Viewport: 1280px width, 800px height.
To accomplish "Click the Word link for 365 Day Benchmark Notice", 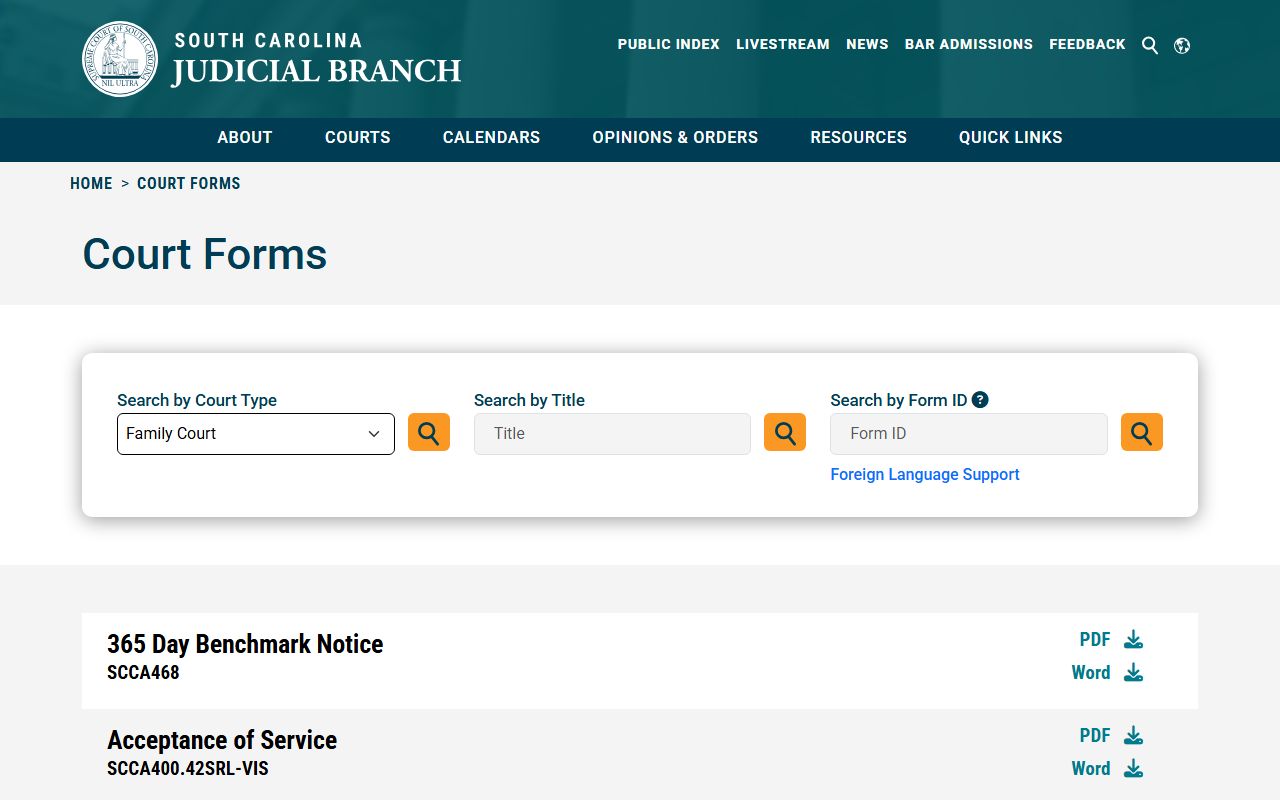I will click(x=1091, y=672).
